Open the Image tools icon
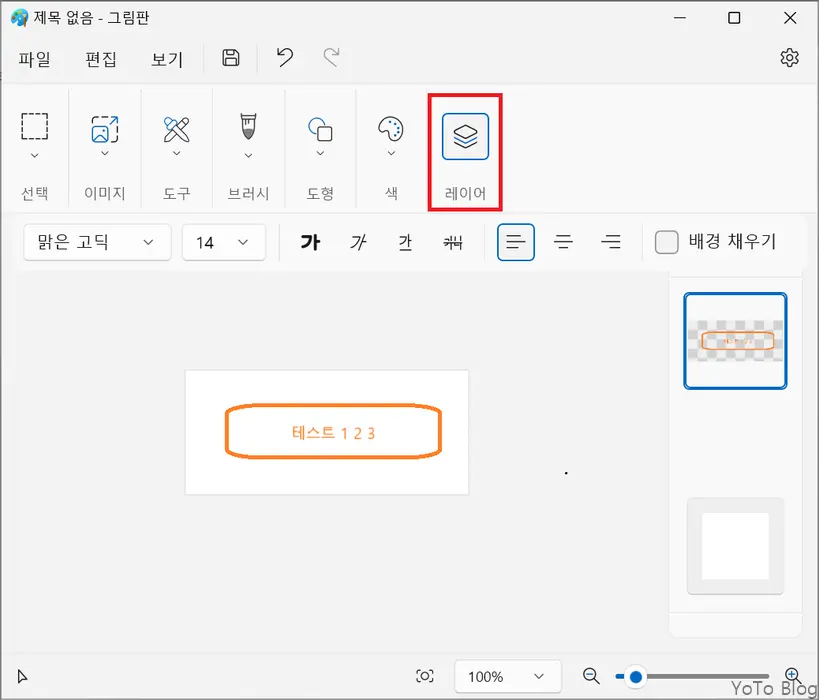 tap(104, 128)
